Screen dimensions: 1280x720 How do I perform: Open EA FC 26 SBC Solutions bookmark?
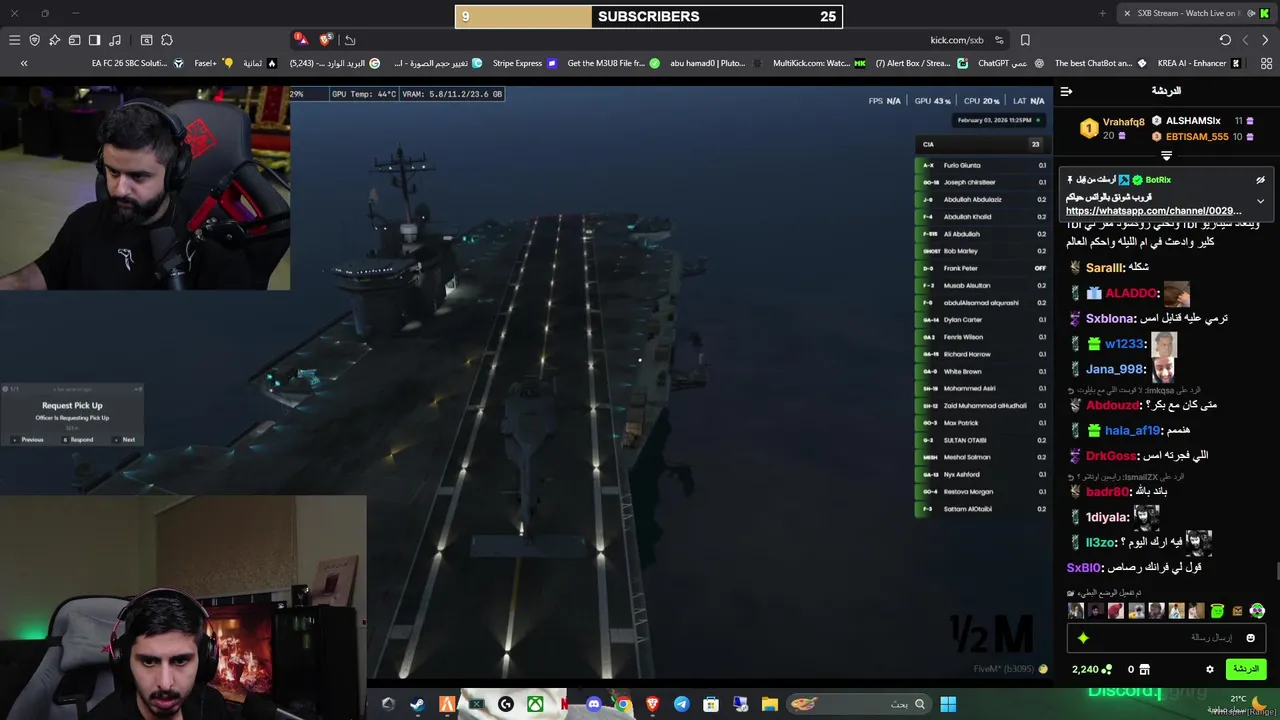(x=137, y=63)
